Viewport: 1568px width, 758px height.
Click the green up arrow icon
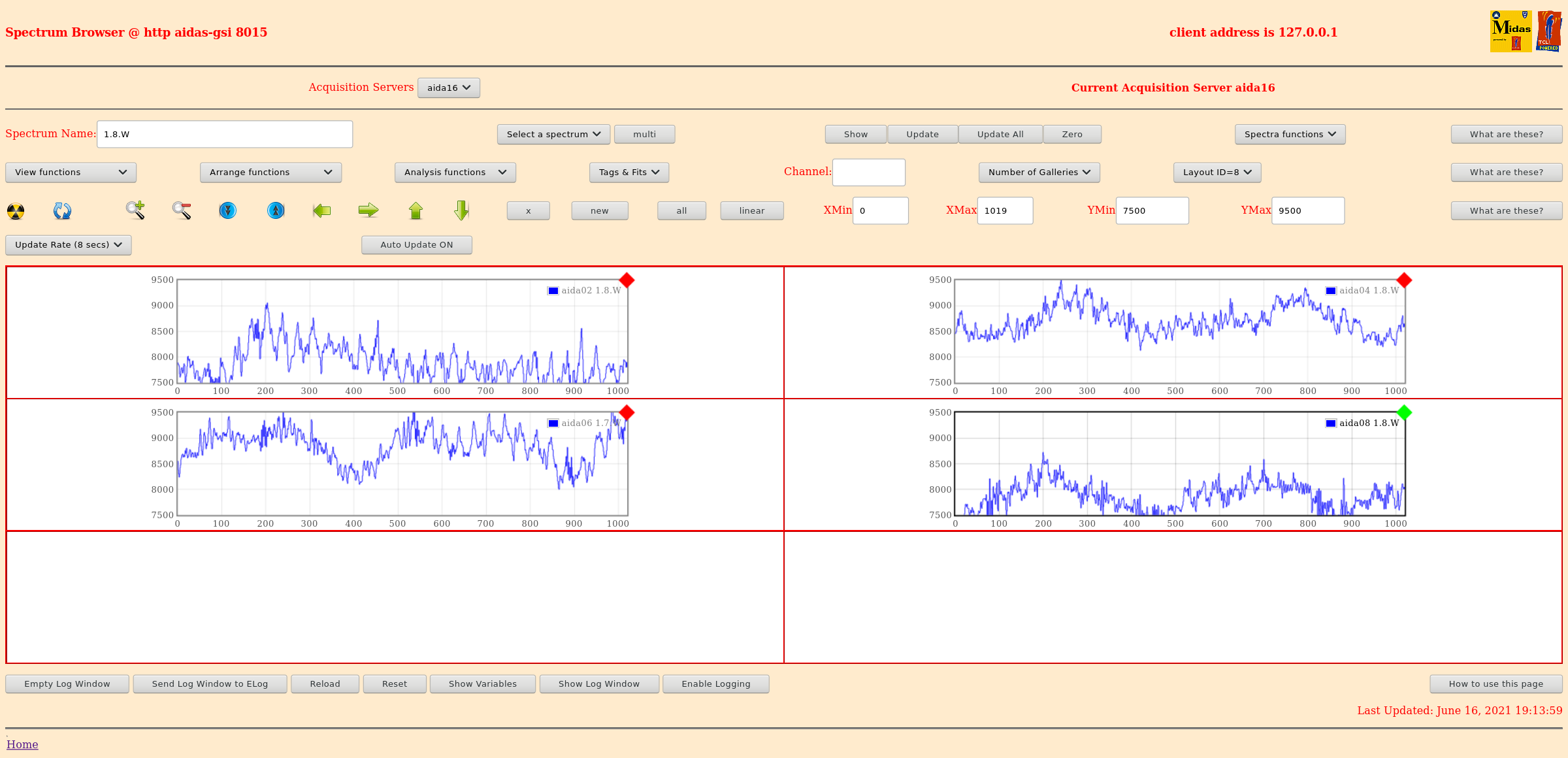pos(416,210)
